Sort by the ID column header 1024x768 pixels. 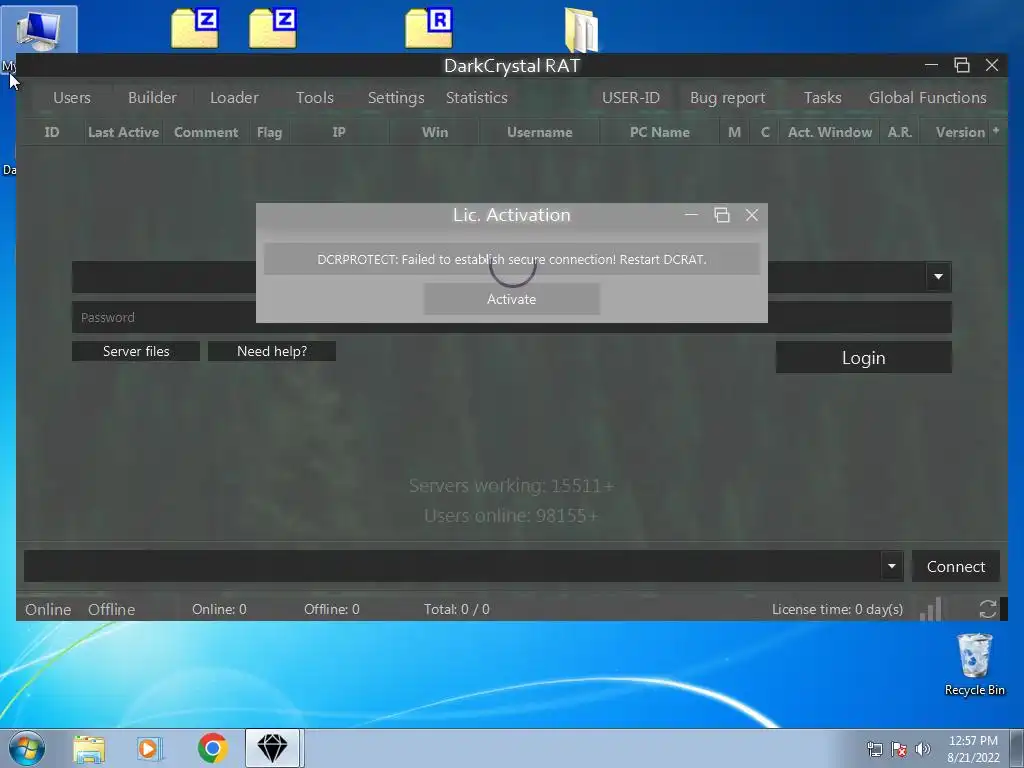click(52, 132)
